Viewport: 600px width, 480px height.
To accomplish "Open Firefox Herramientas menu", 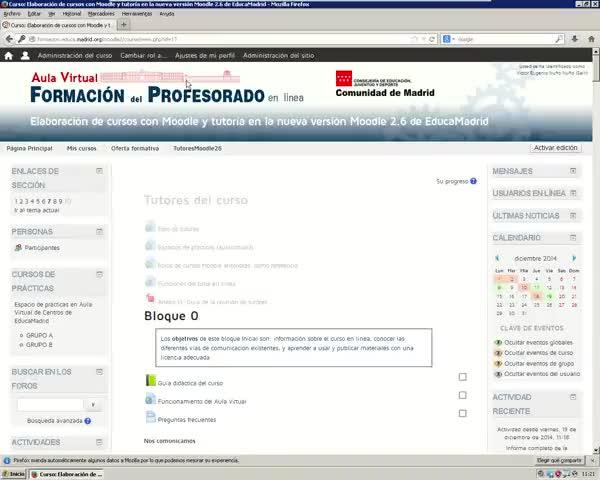I will (x=137, y=14).
